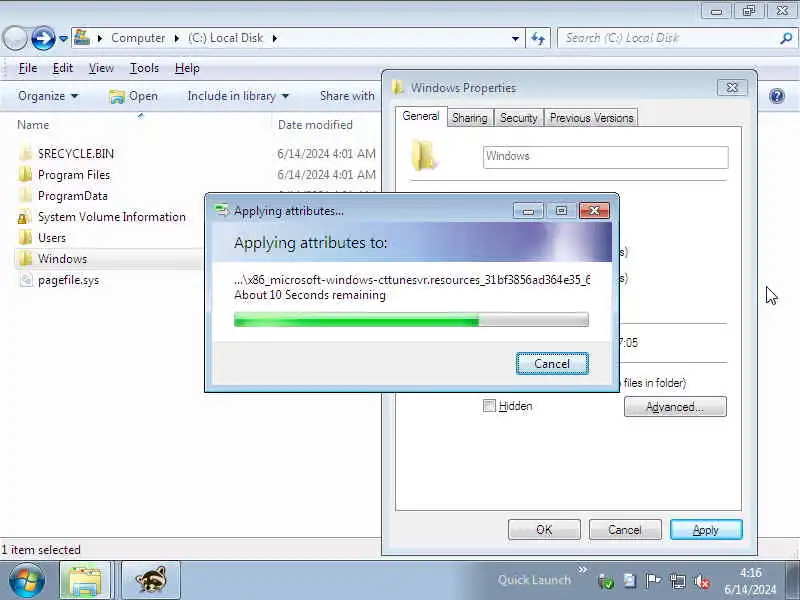Screen dimensions: 800x600
Task: Open the recent pages dropdown arrow
Action: coord(63,38)
